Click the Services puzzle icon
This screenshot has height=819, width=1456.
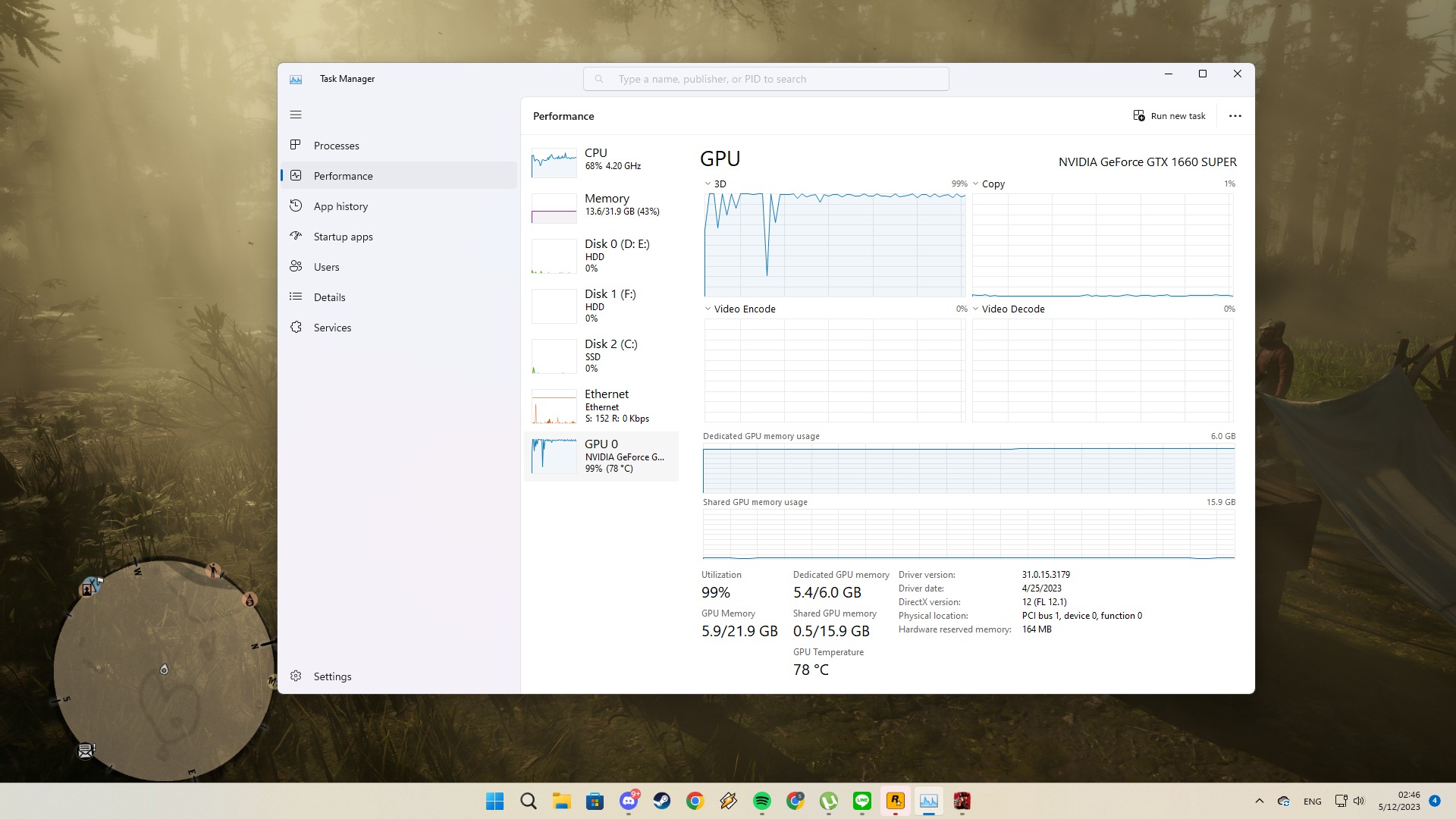pos(296,327)
